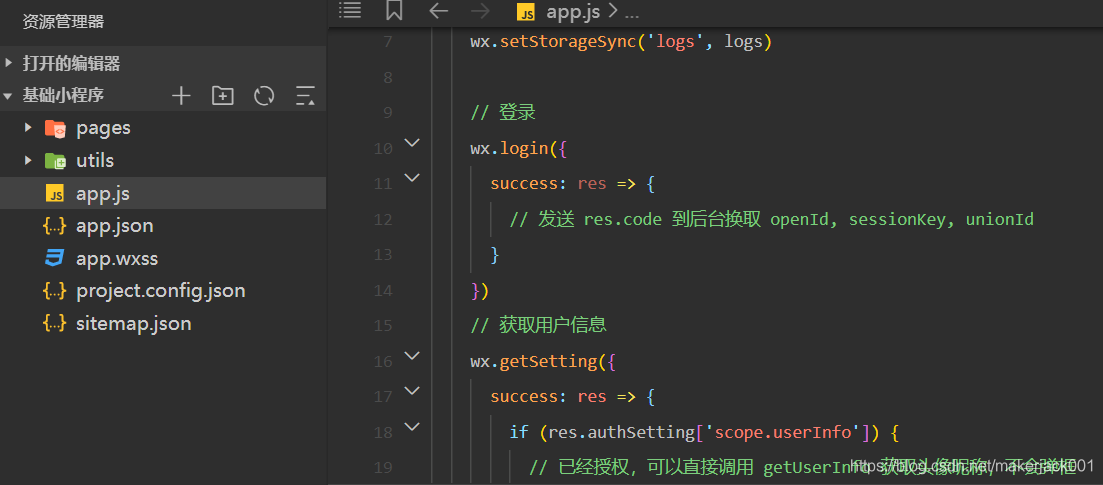This screenshot has height=485, width=1103.
Task: Click the new folder icon
Action: coord(223,95)
